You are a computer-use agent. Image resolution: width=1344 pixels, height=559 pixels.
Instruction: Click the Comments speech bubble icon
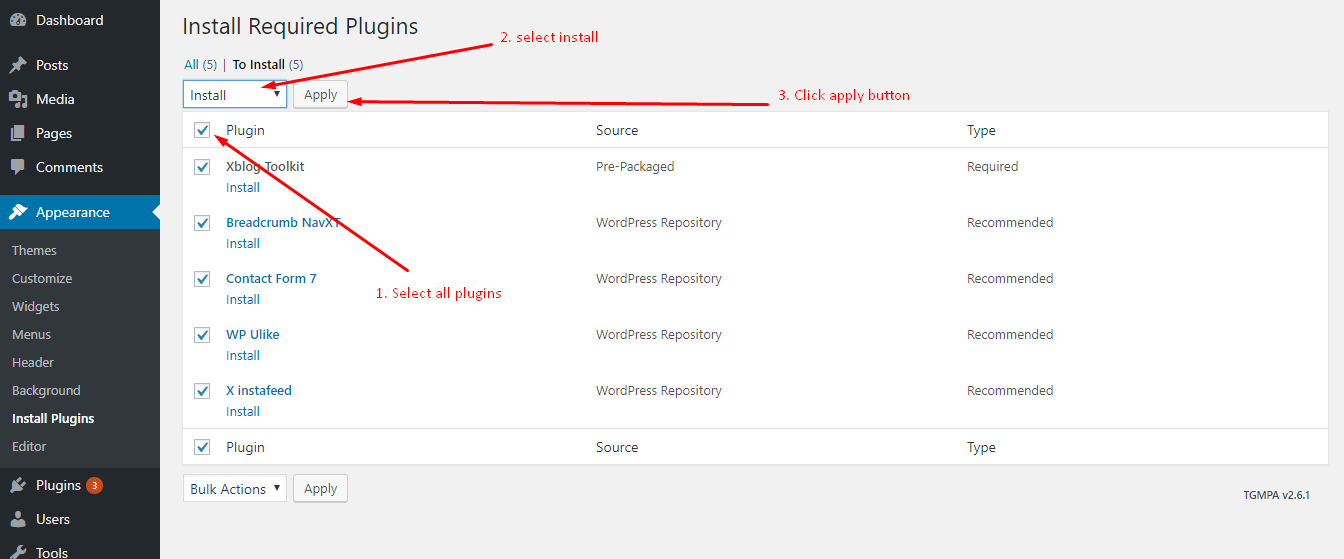tap(18, 167)
